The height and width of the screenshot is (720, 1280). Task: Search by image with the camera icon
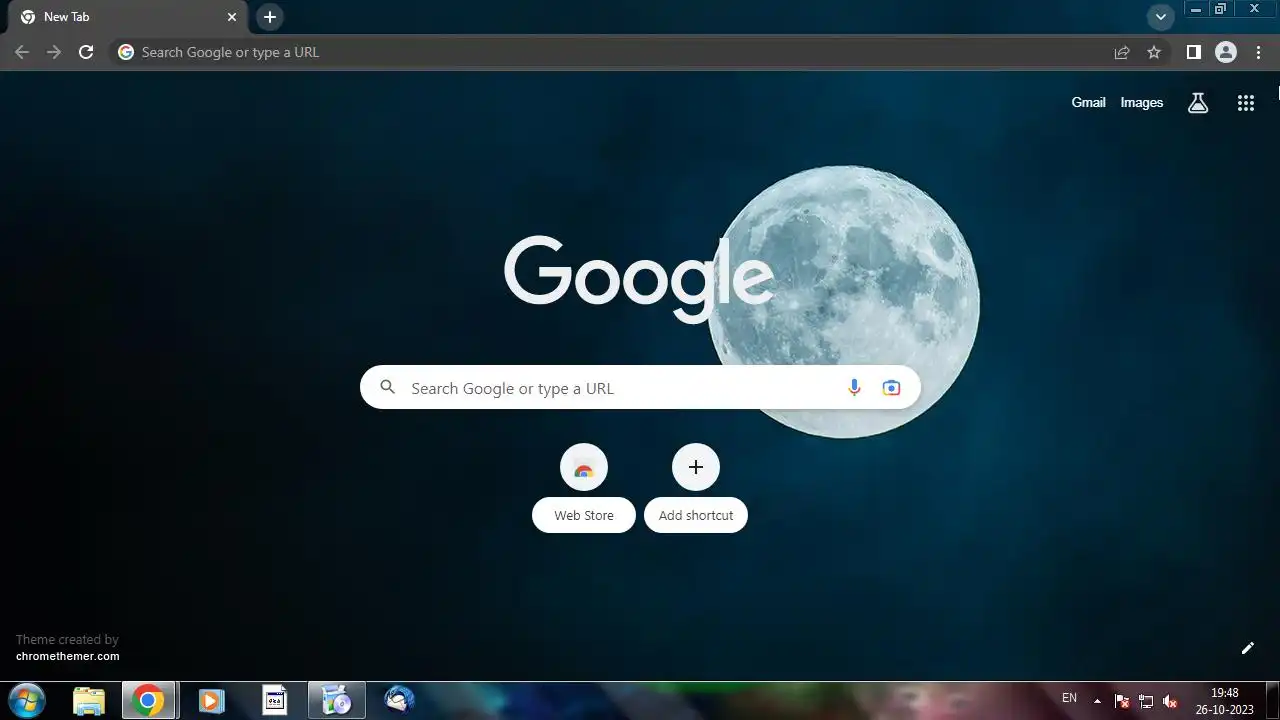[x=891, y=388]
